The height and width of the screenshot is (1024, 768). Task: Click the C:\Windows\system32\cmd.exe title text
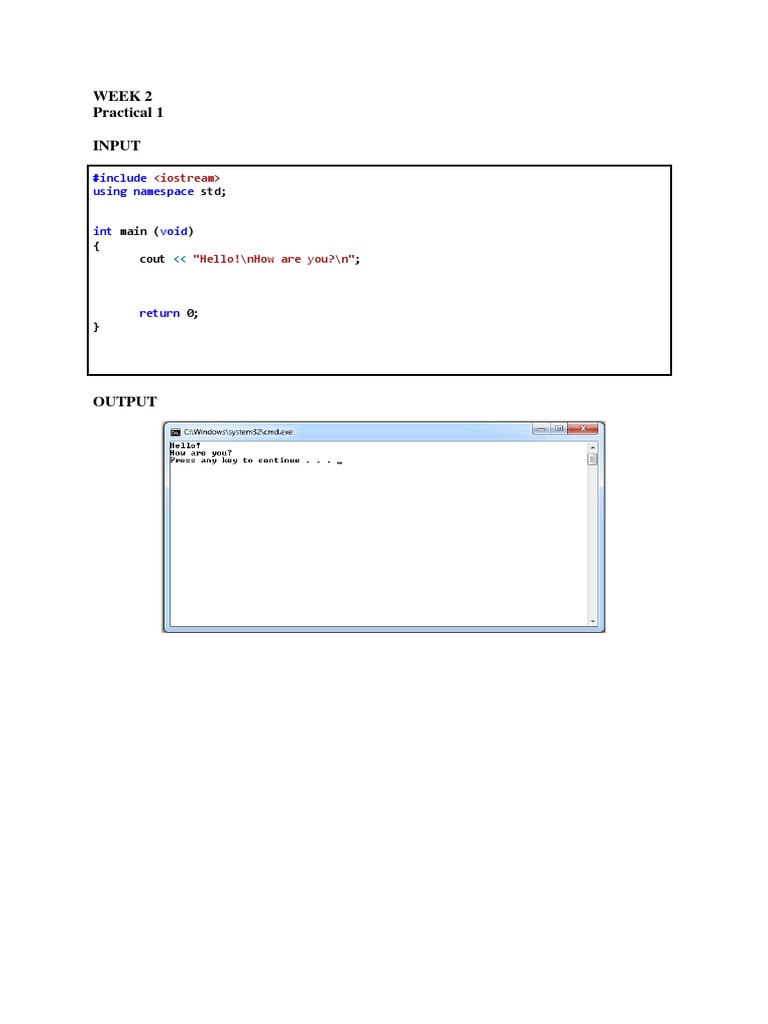point(238,432)
